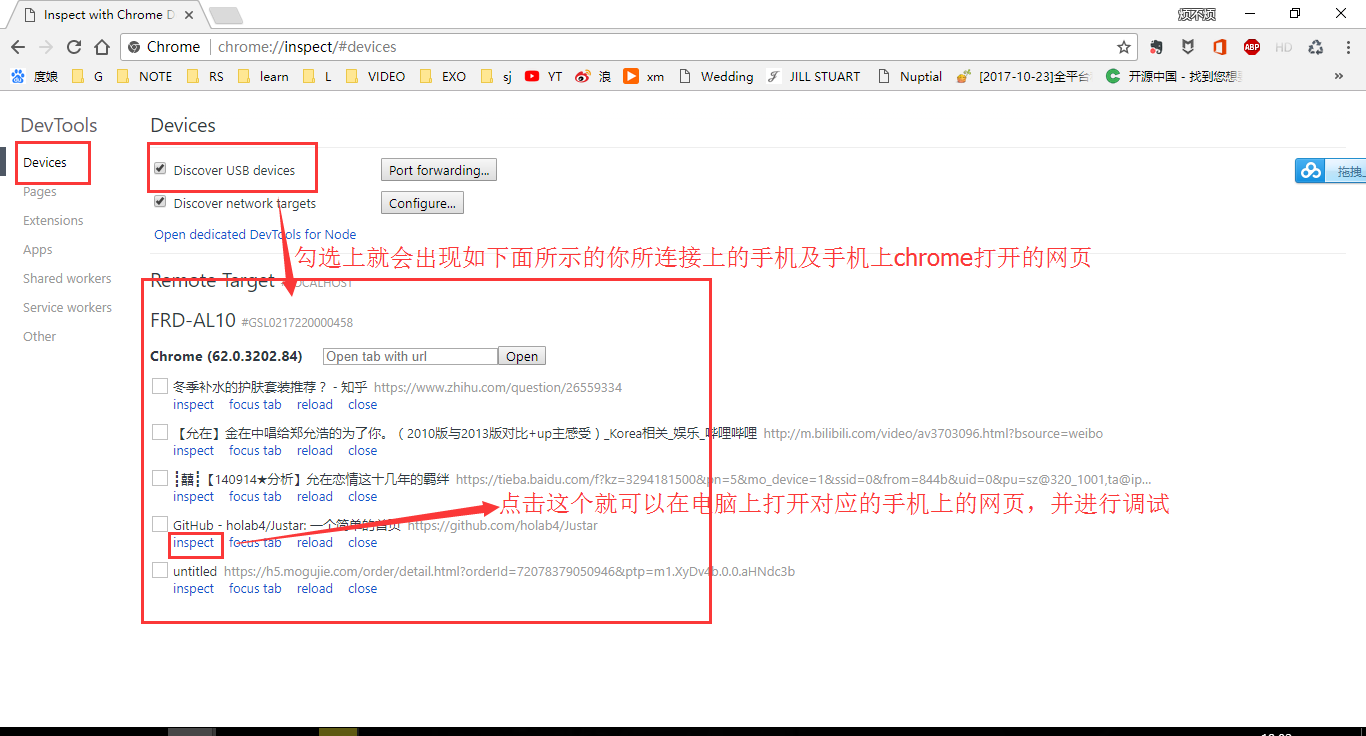The width and height of the screenshot is (1366, 736).
Task: Open the Evernote elephant extension
Action: [x=1156, y=47]
